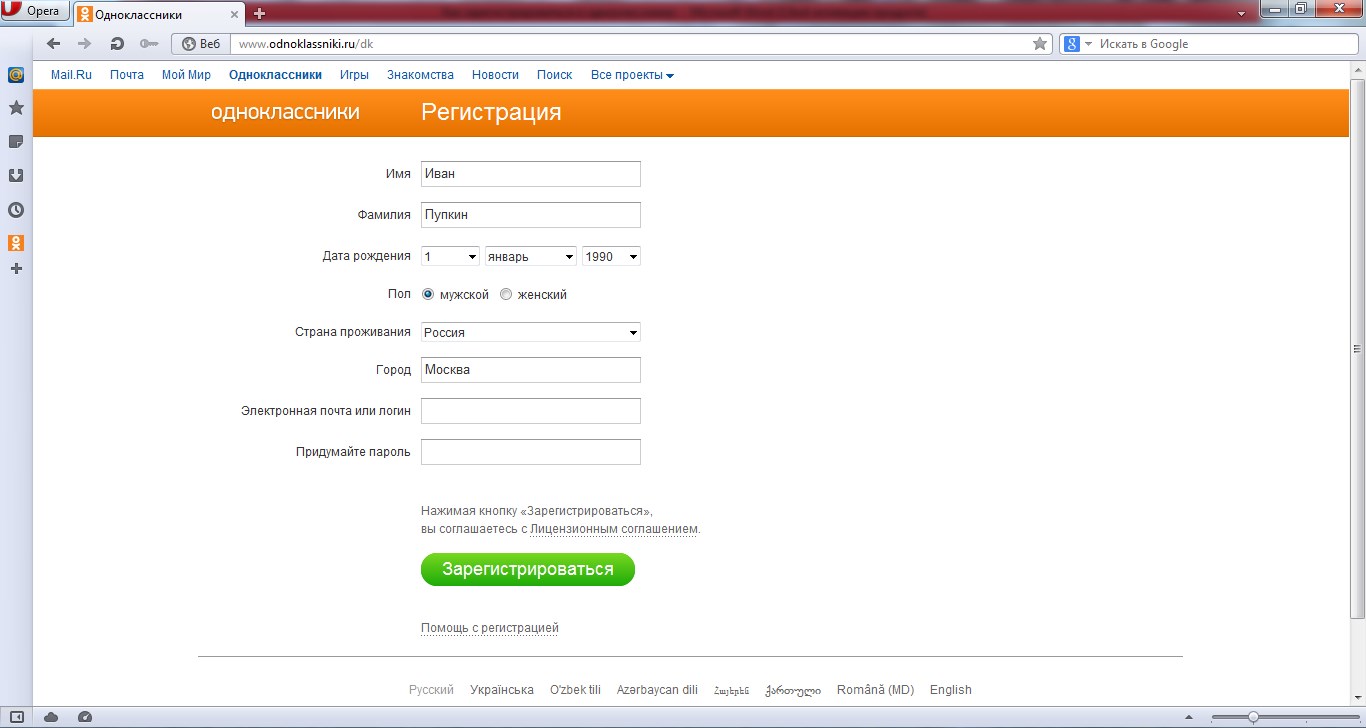Click the bookmark star in address bar
The width and height of the screenshot is (1366, 728).
pyautogui.click(x=1040, y=44)
